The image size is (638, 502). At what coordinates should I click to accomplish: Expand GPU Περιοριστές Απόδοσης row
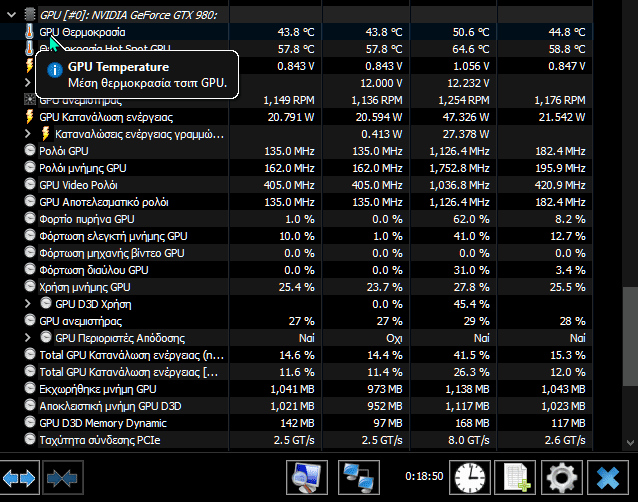point(27,338)
